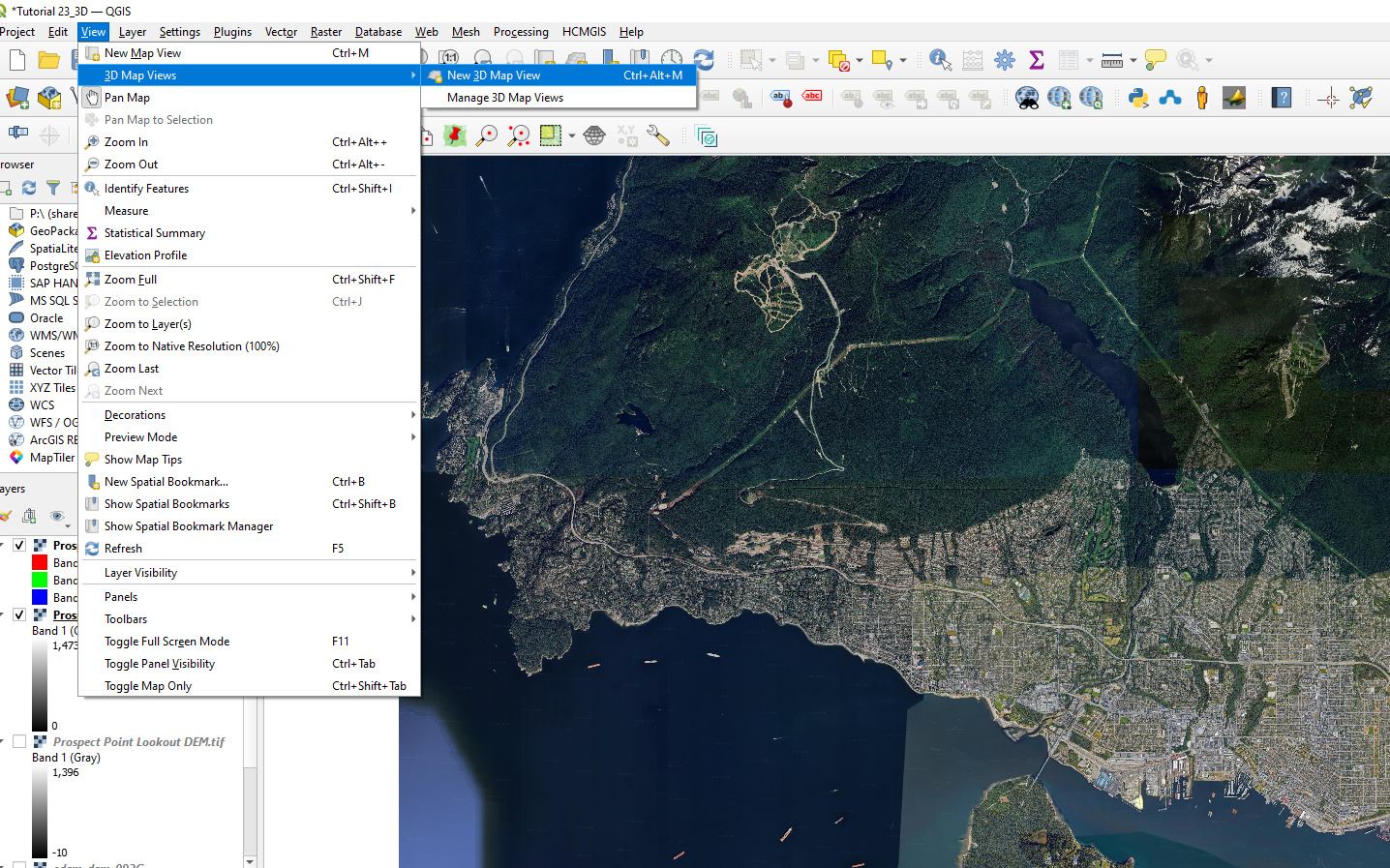Click the Open Field Calculator abacus icon
The width and height of the screenshot is (1390, 868).
(x=973, y=60)
